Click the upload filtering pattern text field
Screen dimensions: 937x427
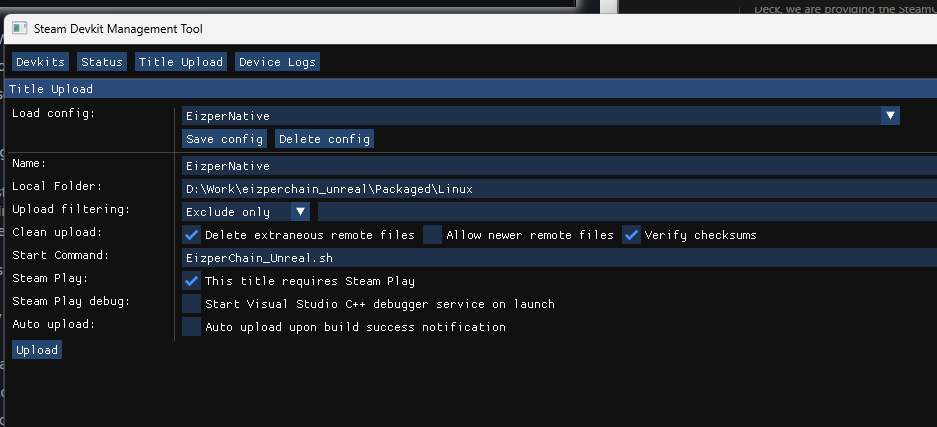(626, 212)
